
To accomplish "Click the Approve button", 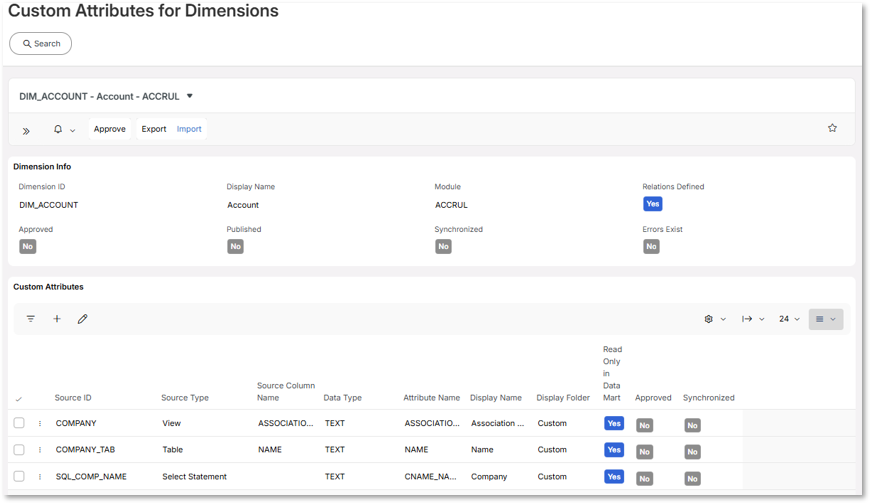I will [109, 129].
